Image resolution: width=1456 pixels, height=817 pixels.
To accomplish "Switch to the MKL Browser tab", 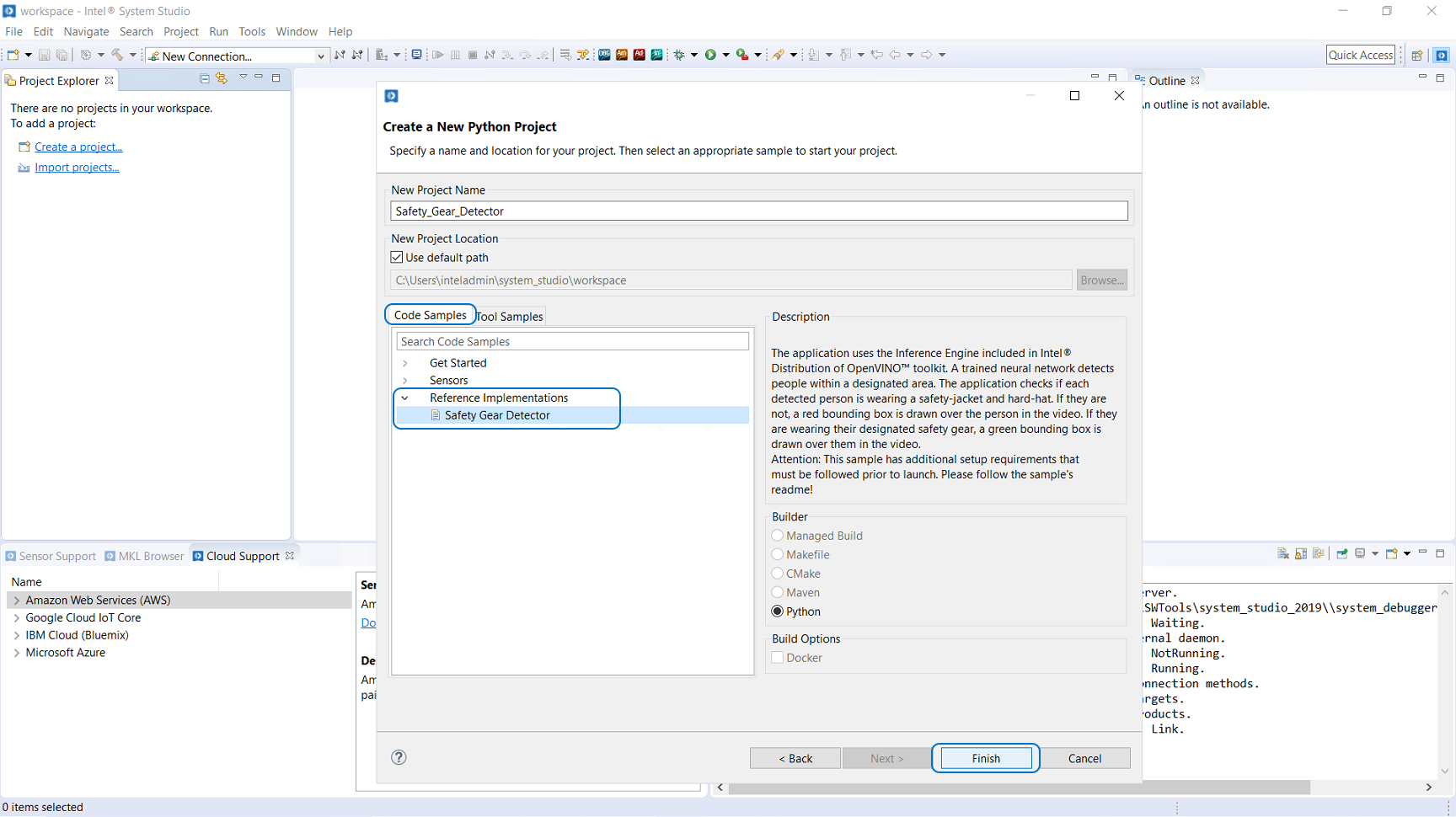I will click(144, 556).
